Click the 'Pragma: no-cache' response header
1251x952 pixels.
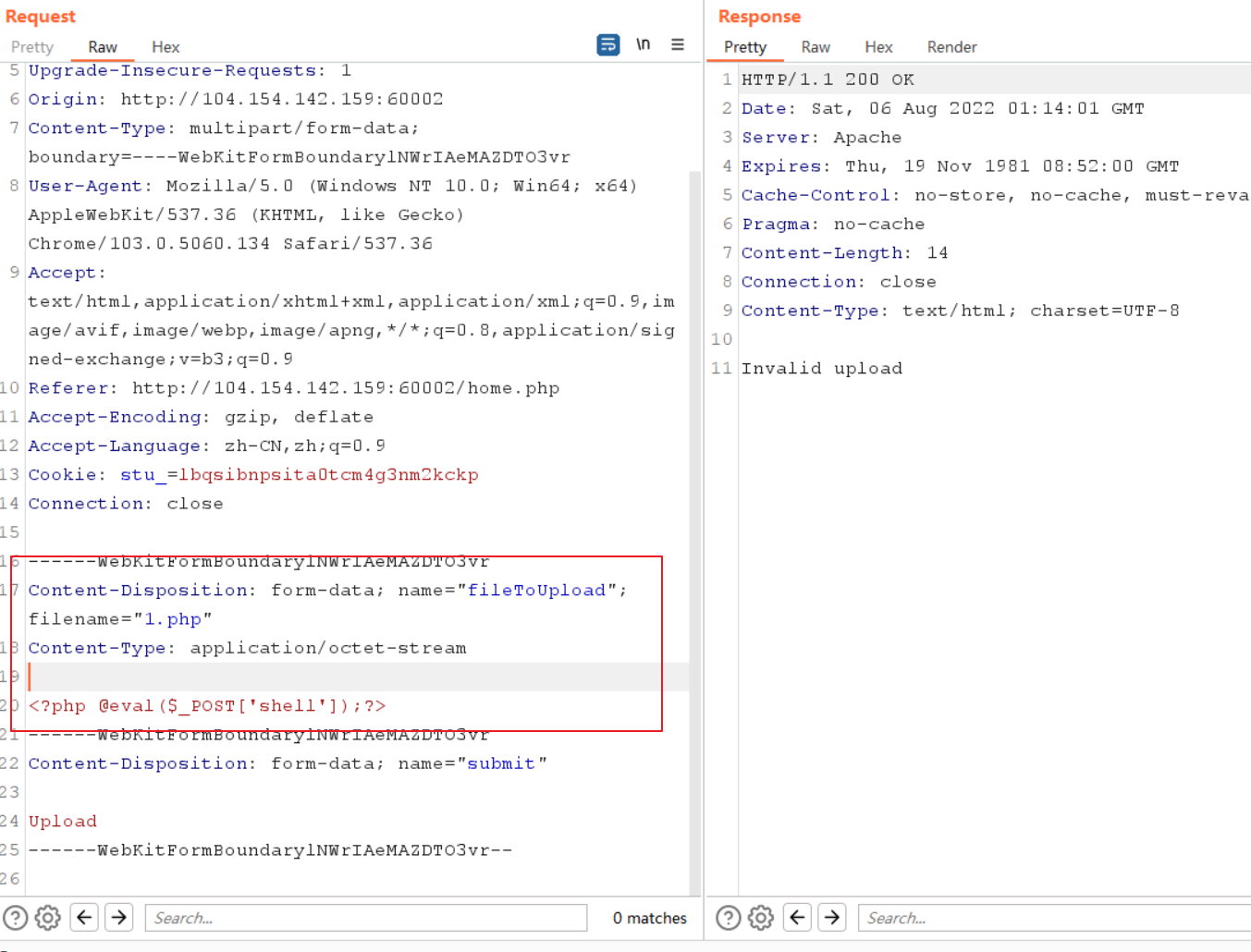[x=833, y=224]
